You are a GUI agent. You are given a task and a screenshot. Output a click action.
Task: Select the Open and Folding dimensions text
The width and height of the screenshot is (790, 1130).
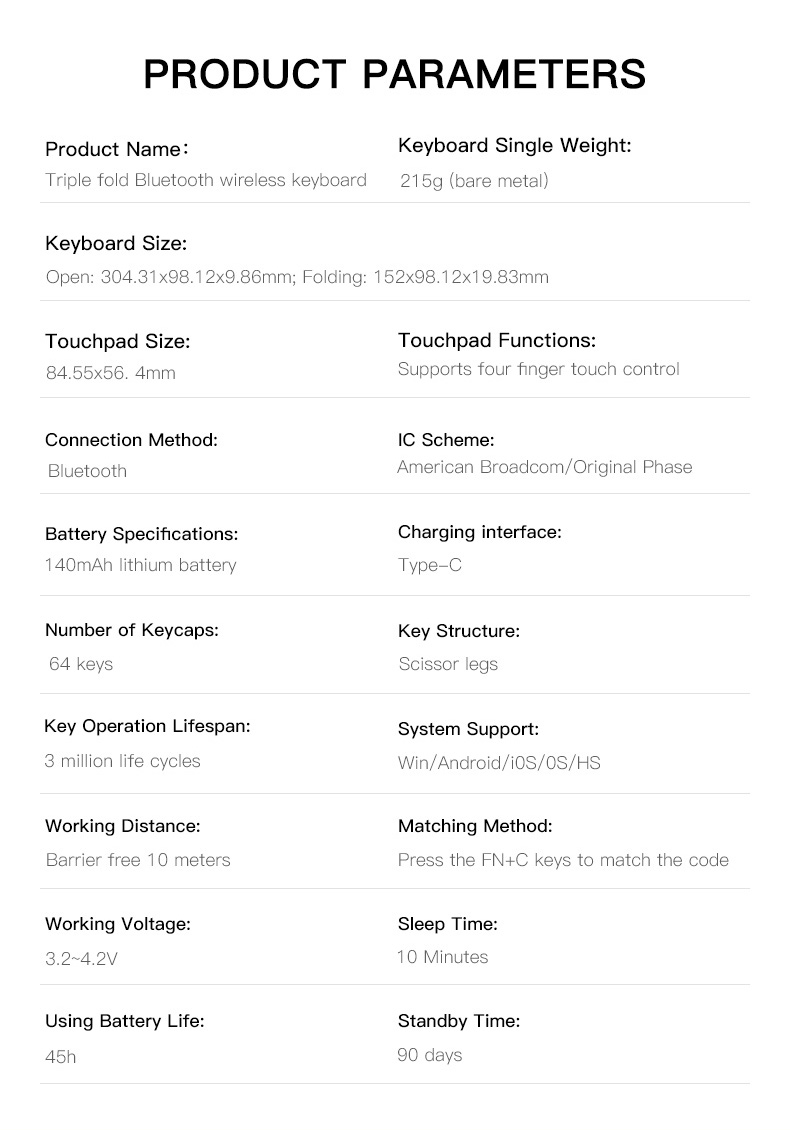[x=297, y=277]
